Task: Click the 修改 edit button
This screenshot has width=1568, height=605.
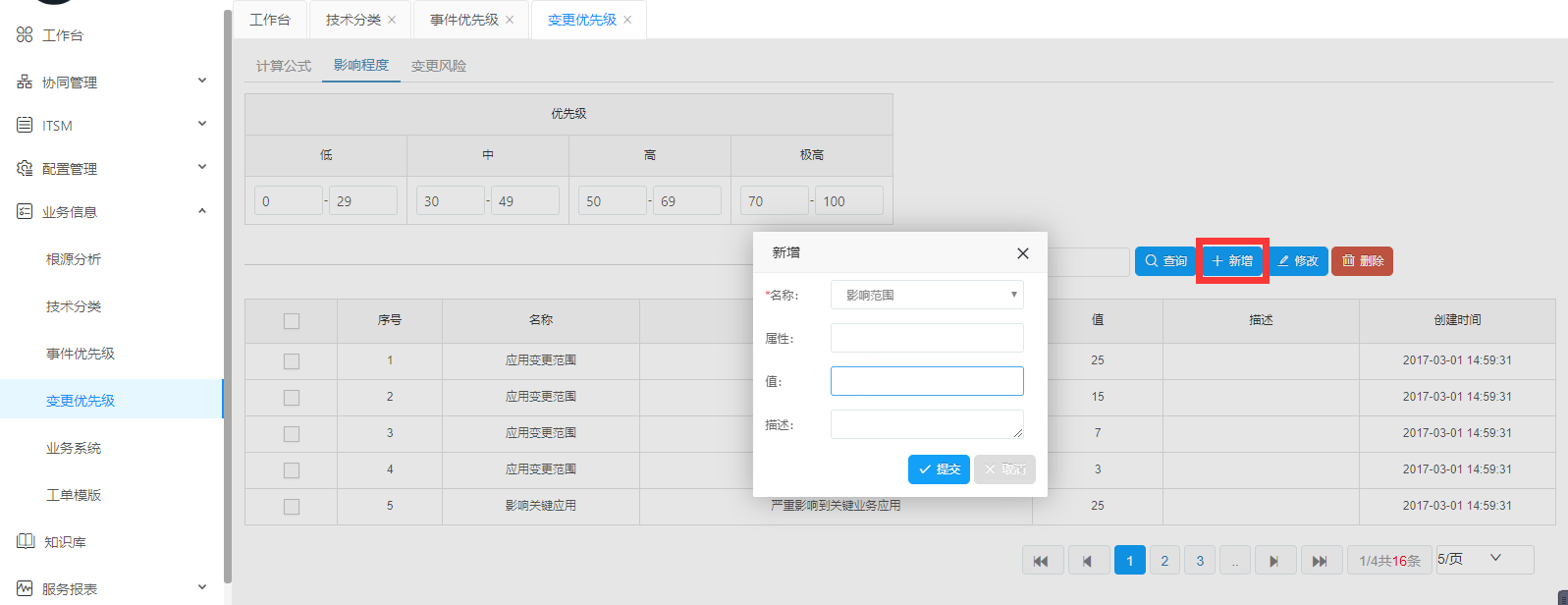Action: pos(1298,261)
